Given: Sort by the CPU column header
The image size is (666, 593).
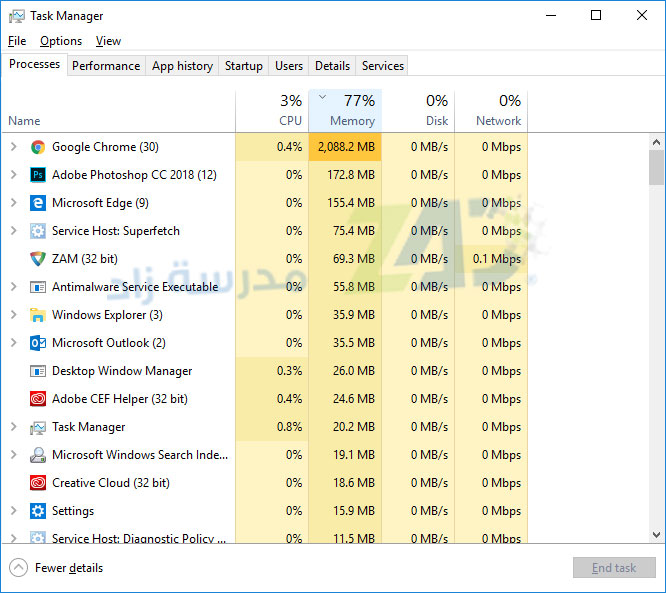Looking at the screenshot, I should (272, 110).
